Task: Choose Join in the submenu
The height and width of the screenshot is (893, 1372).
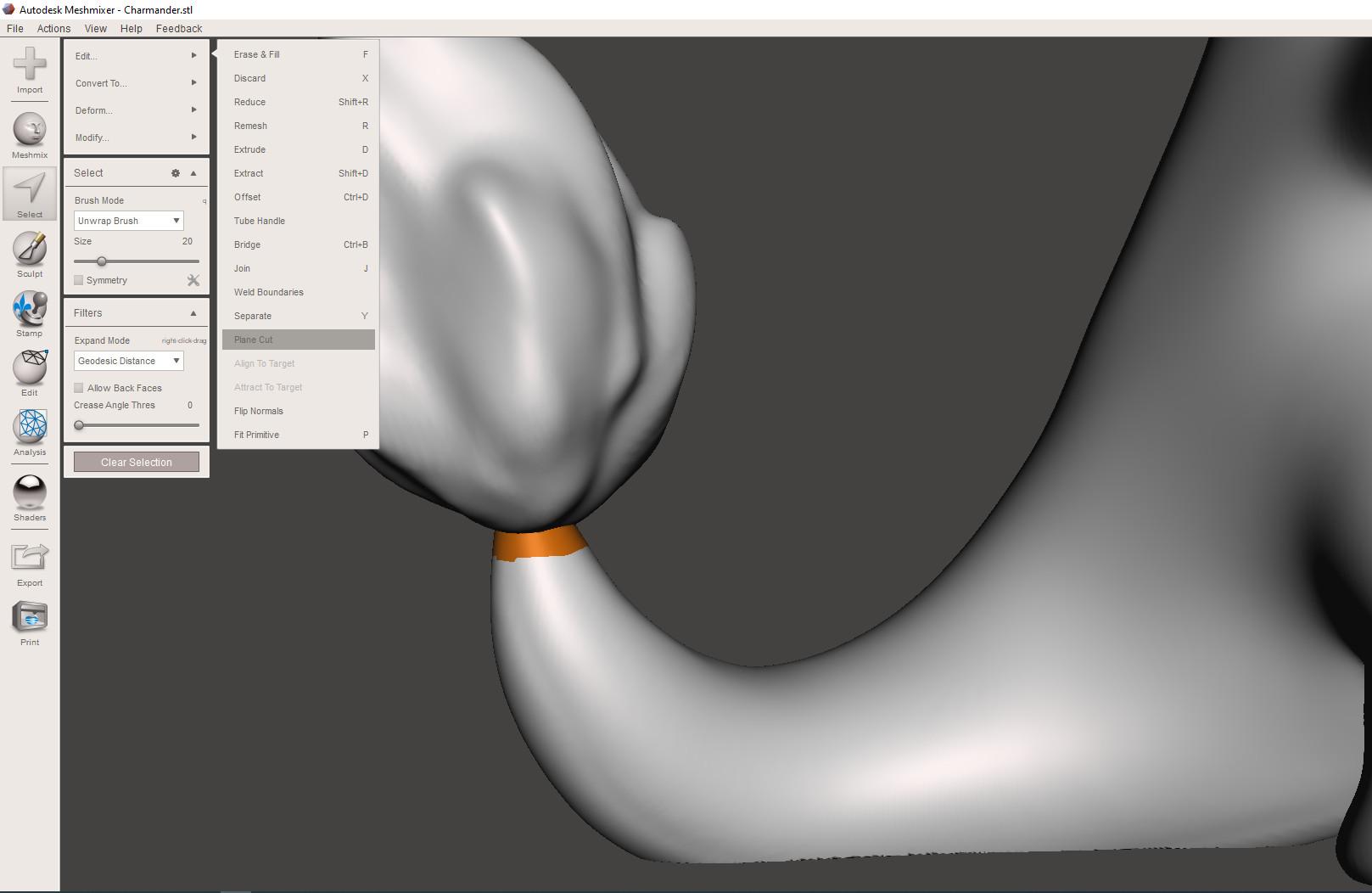Action: 299,268
